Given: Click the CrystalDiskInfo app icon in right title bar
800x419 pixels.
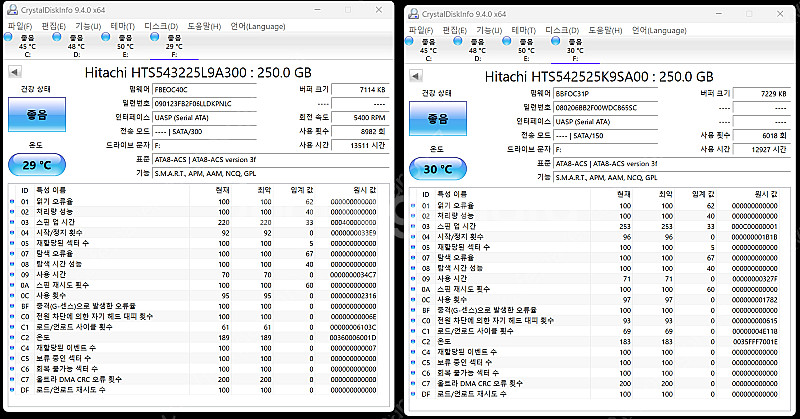Looking at the screenshot, I should [x=412, y=13].
